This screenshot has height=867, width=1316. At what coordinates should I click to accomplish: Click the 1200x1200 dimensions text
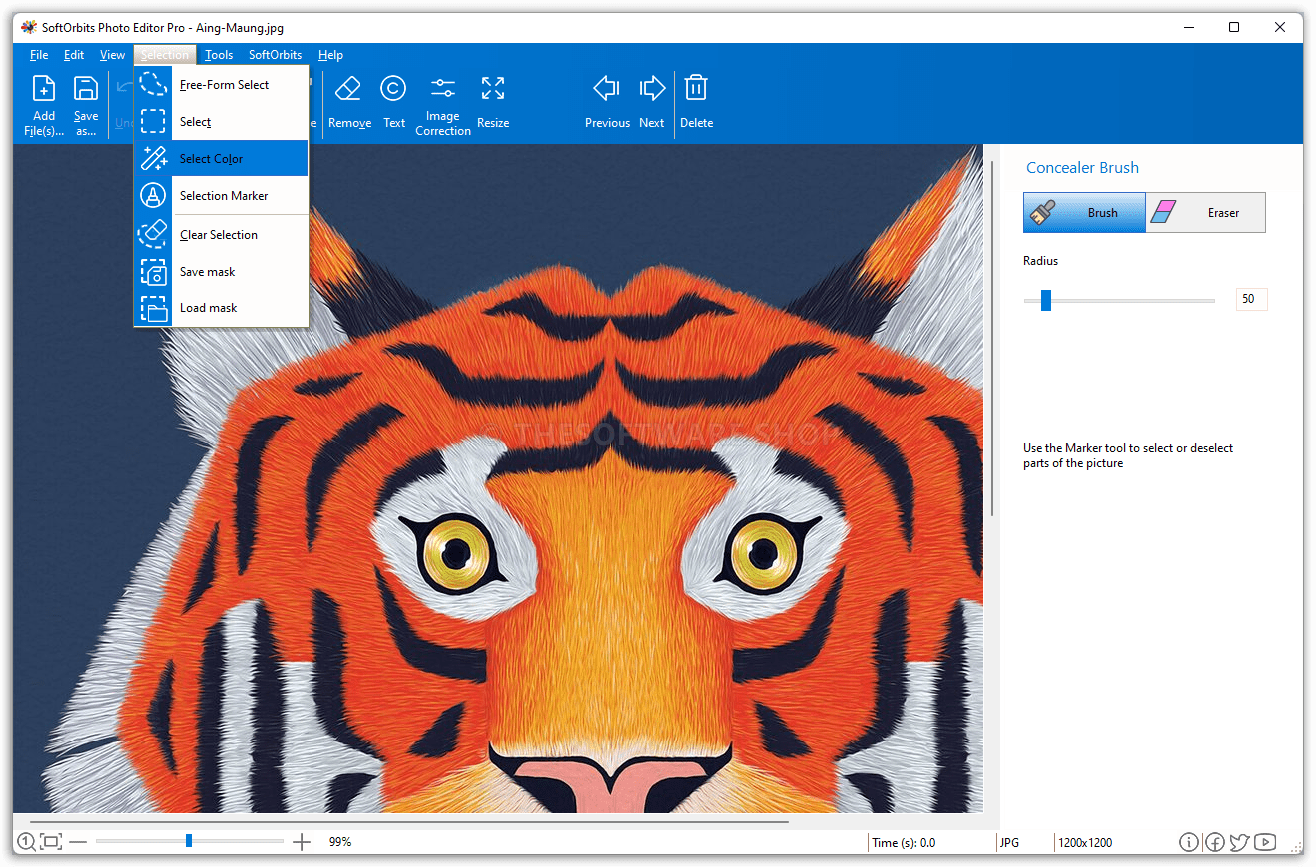click(1086, 843)
